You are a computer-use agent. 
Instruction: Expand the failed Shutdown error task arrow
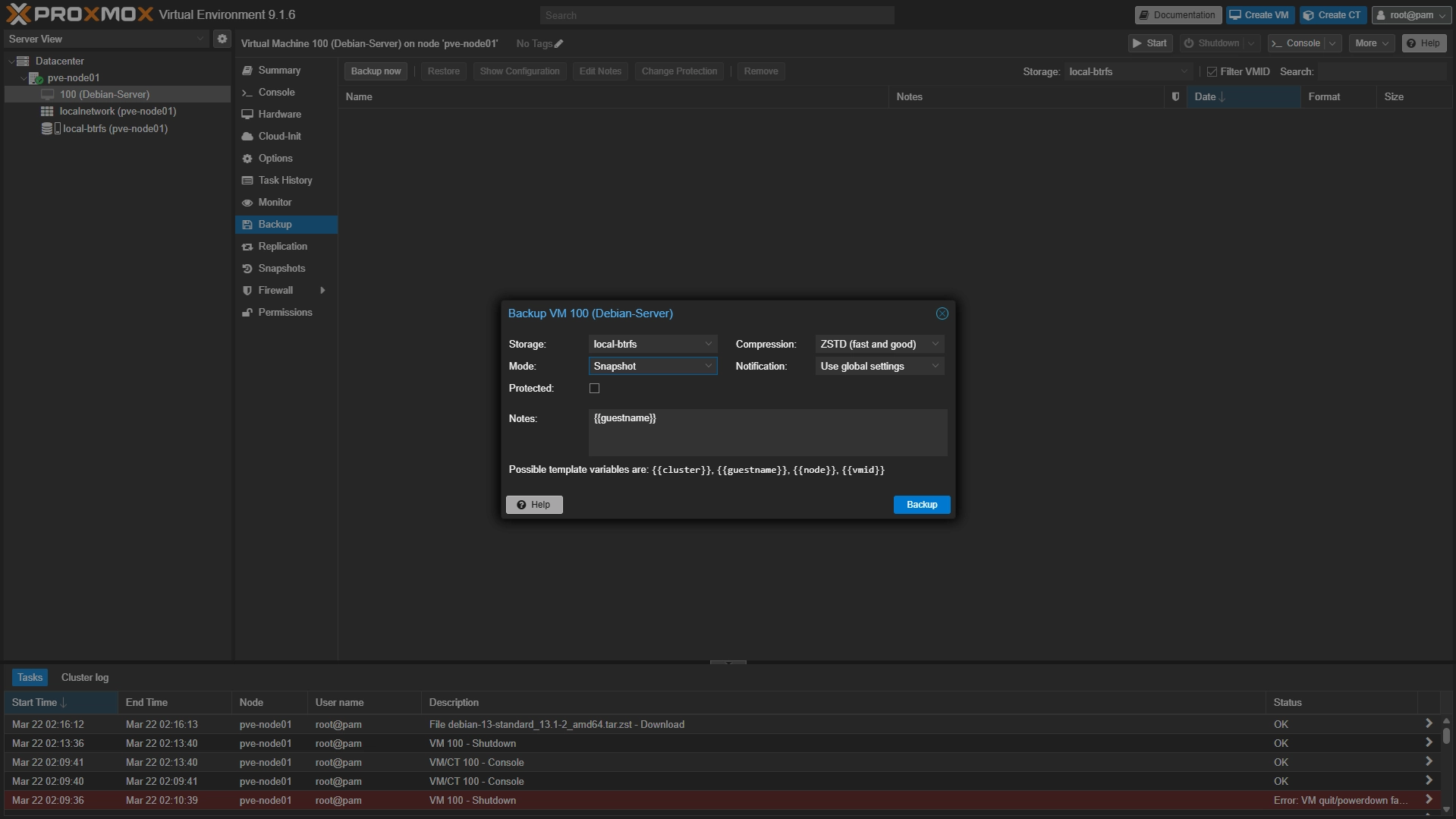(x=1428, y=800)
